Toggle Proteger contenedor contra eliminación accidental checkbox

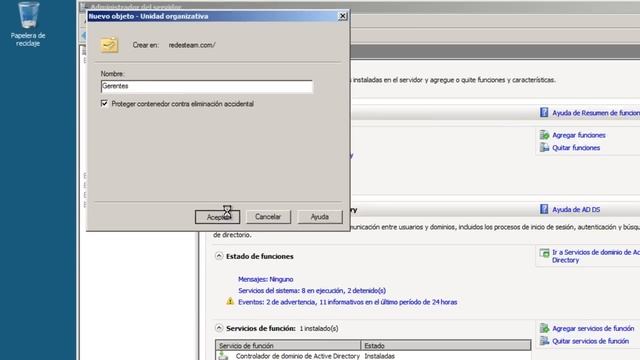(104, 103)
